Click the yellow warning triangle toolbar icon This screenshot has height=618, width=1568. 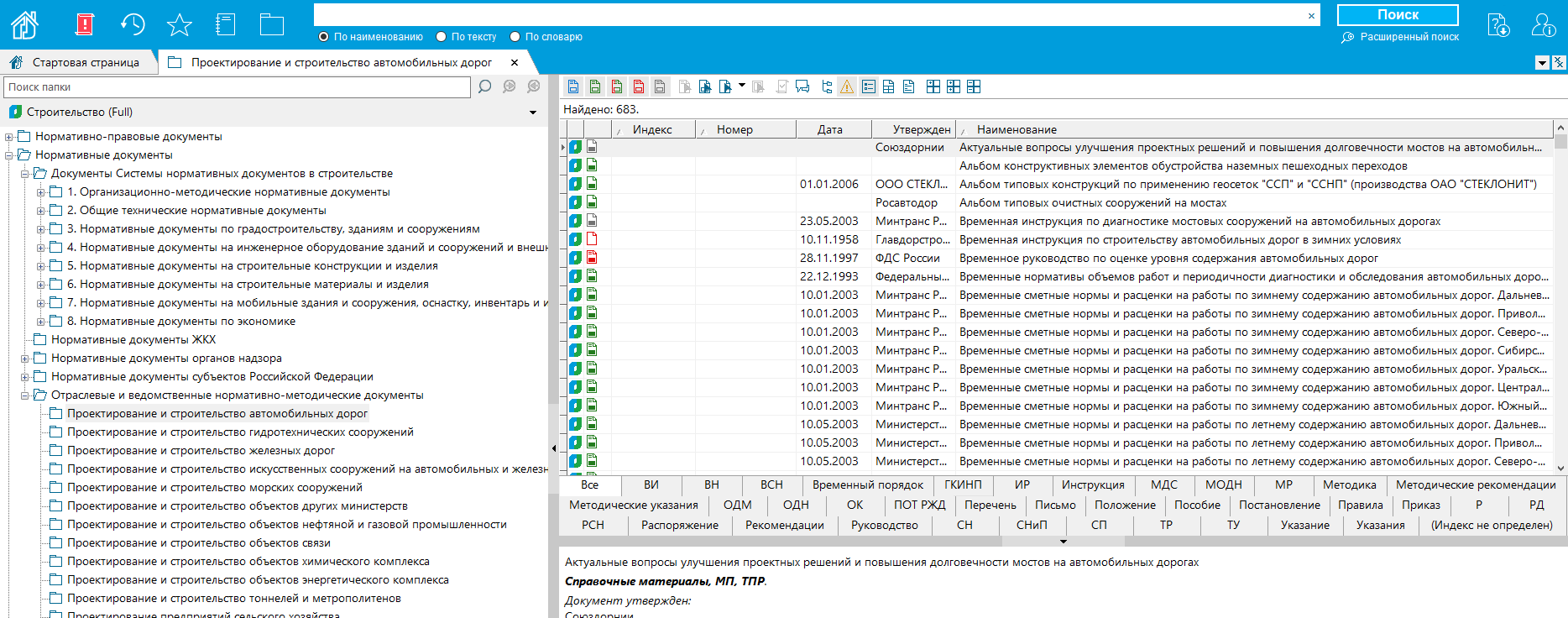pos(847,86)
